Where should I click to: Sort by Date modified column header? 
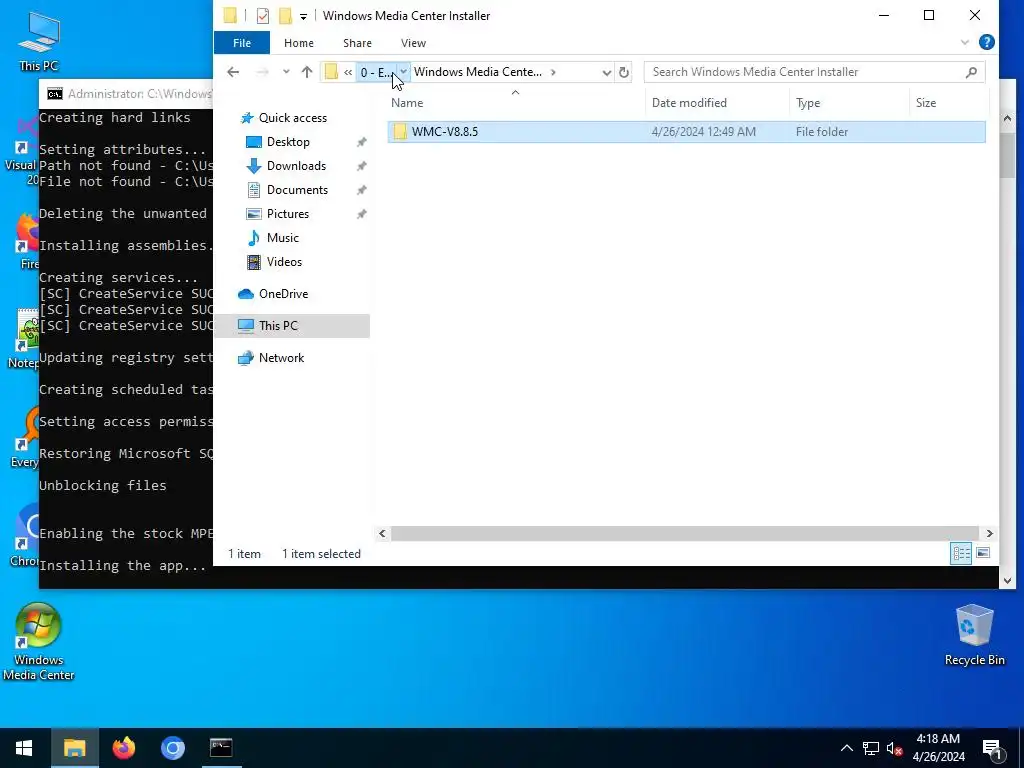[x=717, y=103]
